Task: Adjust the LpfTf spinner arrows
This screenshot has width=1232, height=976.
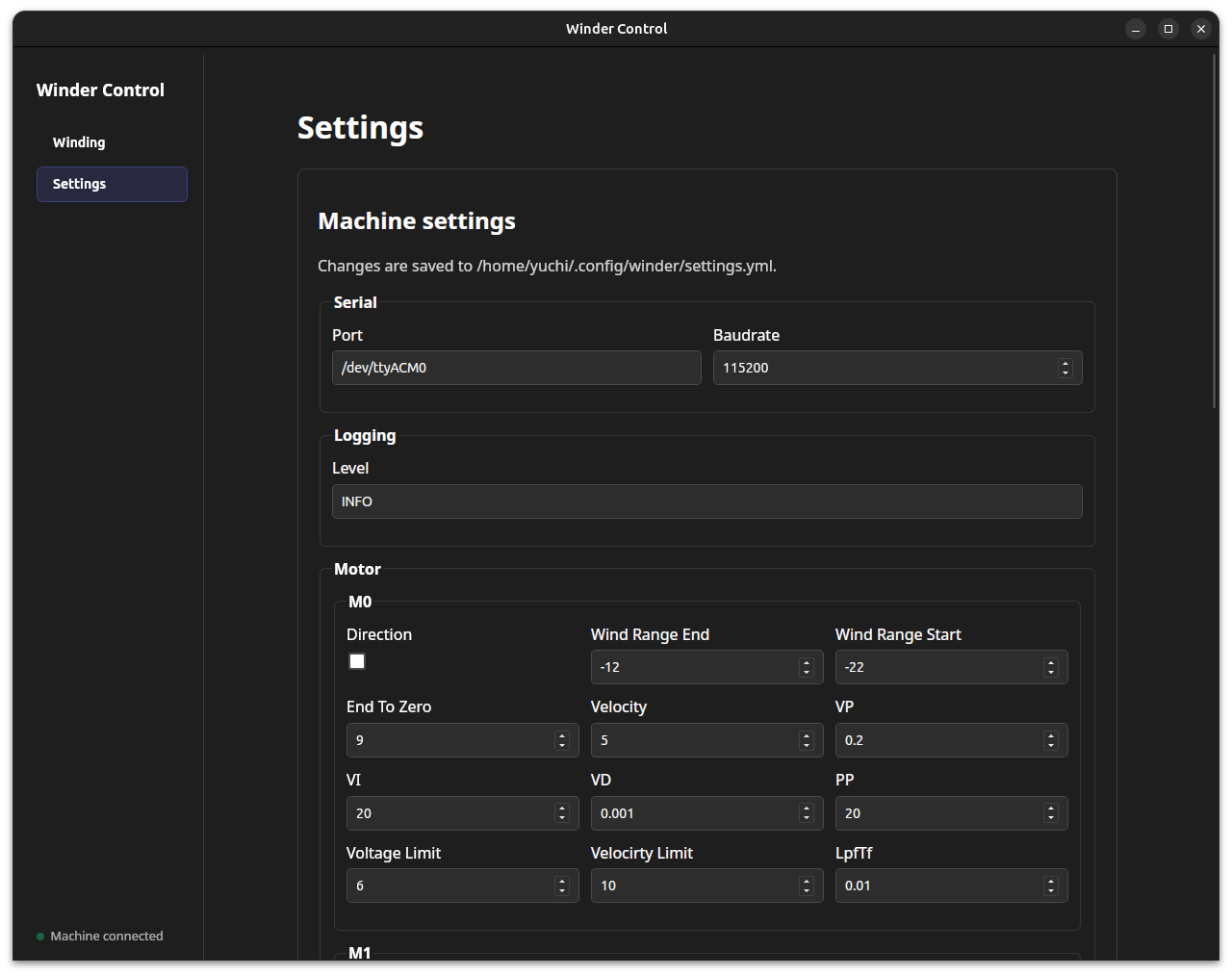Action: pyautogui.click(x=1051, y=886)
